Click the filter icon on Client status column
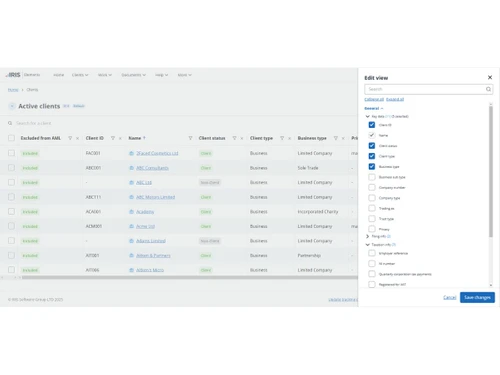 pyautogui.click(x=234, y=138)
